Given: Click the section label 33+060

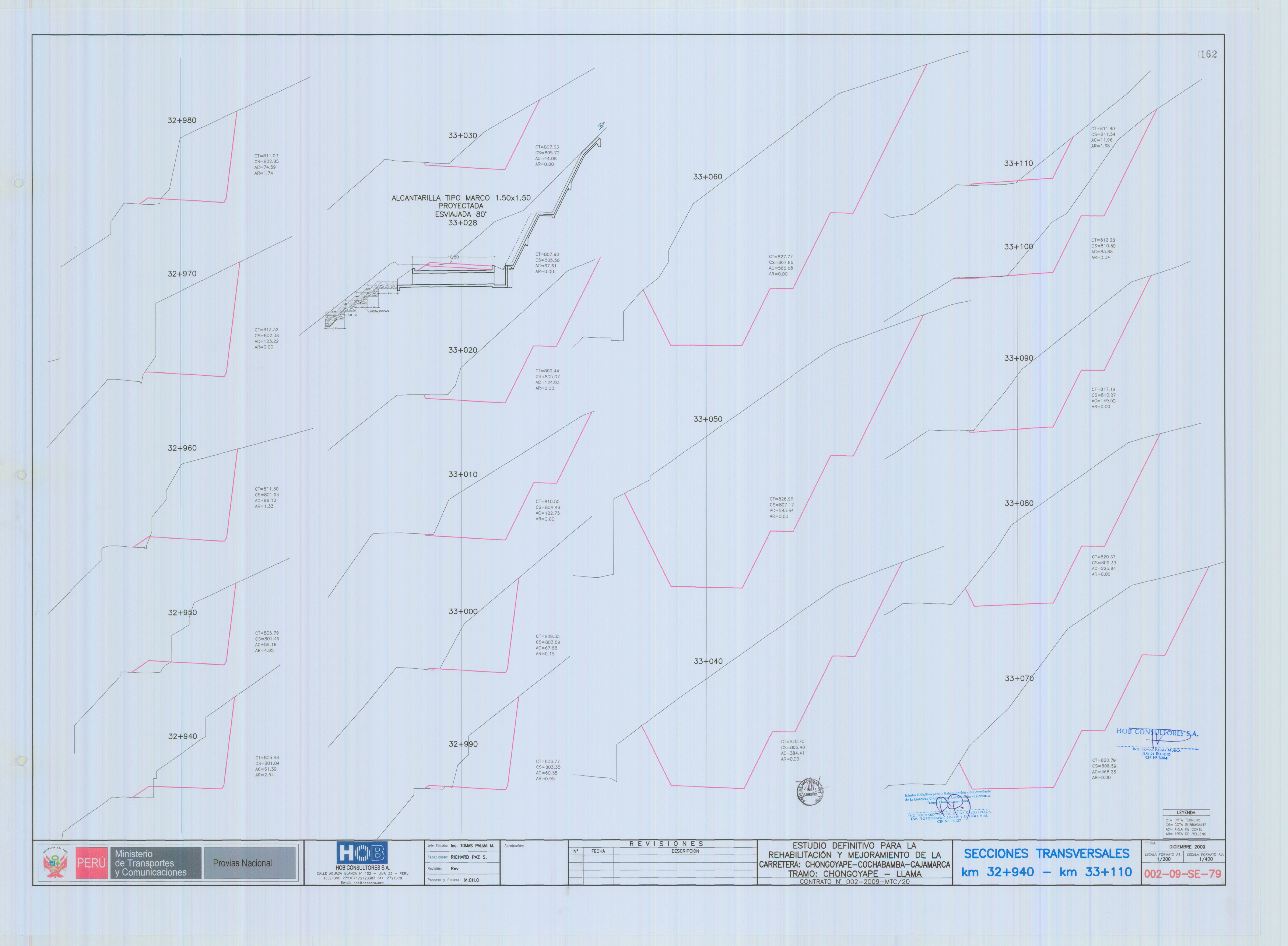Looking at the screenshot, I should tap(708, 177).
